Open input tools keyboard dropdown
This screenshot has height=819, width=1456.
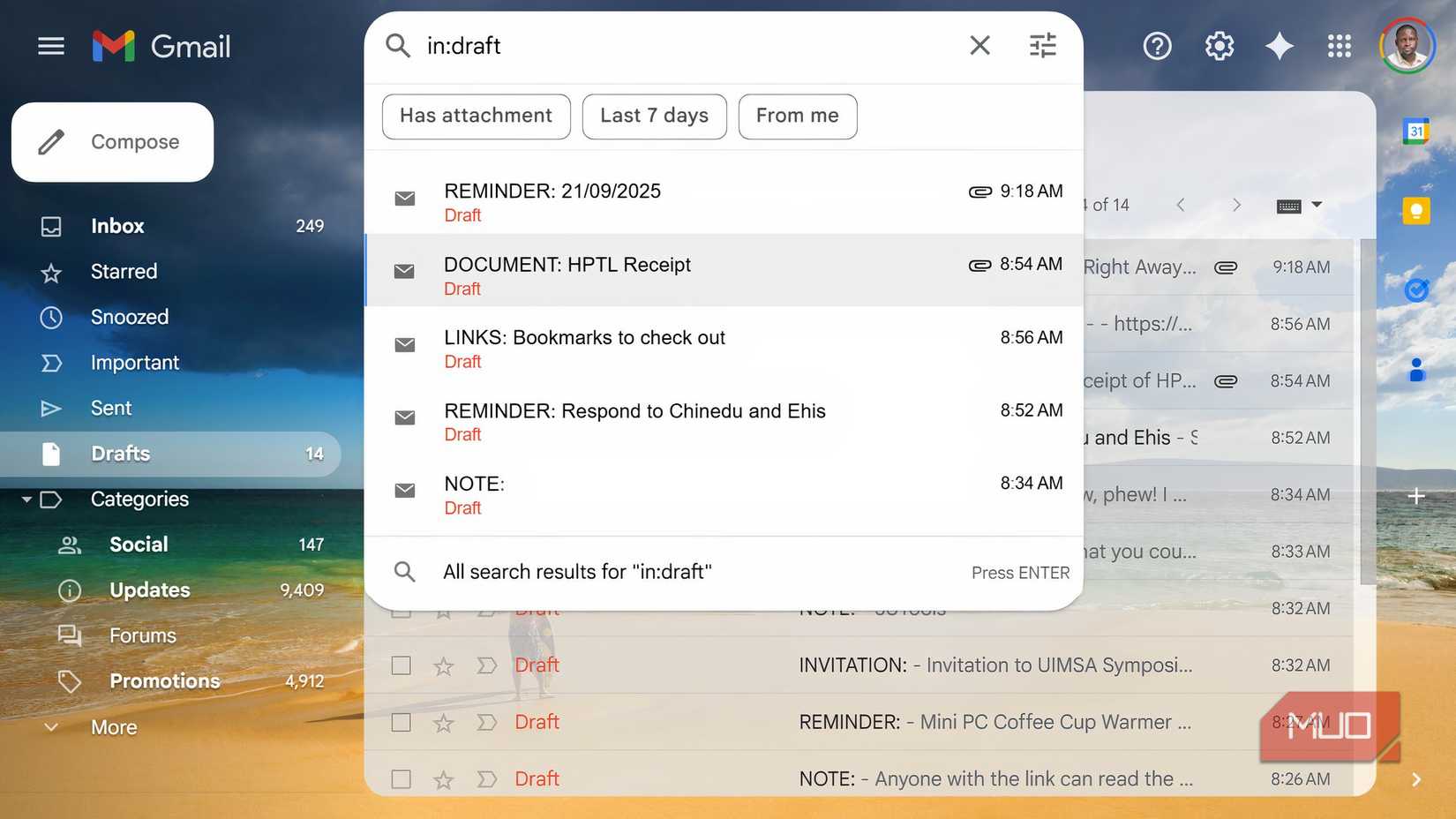tap(1299, 205)
